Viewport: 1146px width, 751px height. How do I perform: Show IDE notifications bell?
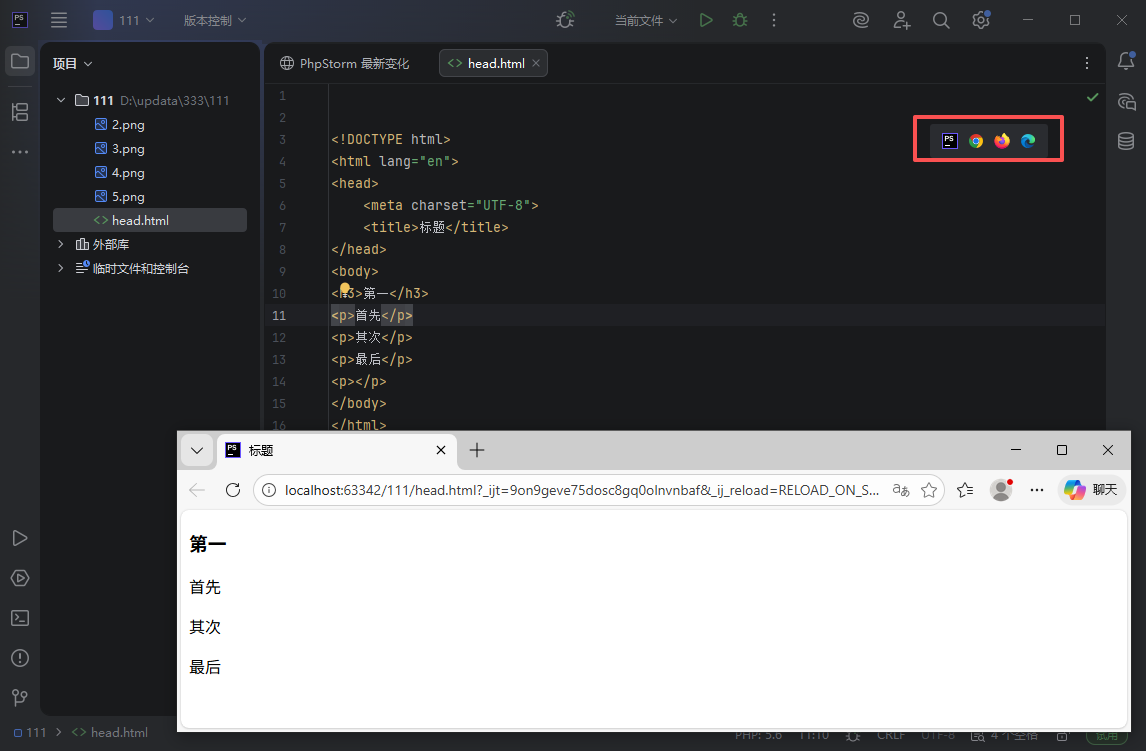pyautogui.click(x=1126, y=61)
